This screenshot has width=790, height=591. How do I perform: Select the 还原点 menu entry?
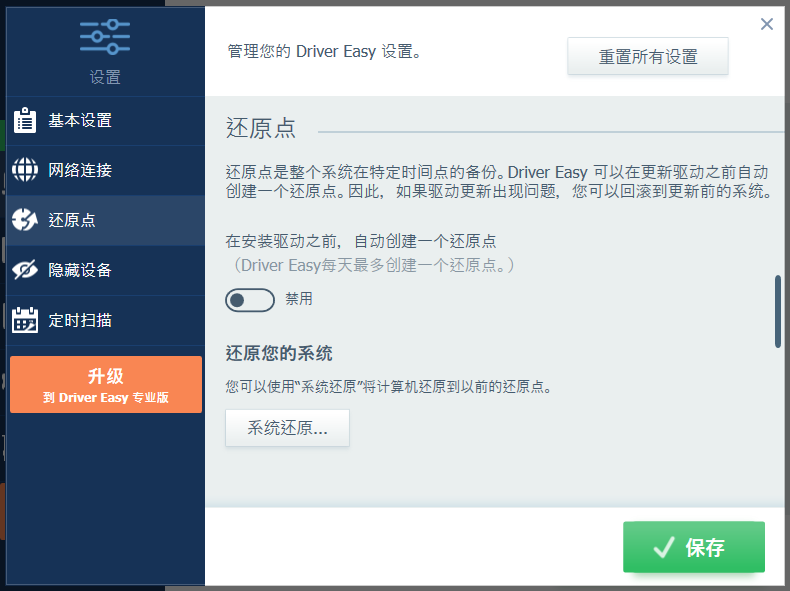105,220
